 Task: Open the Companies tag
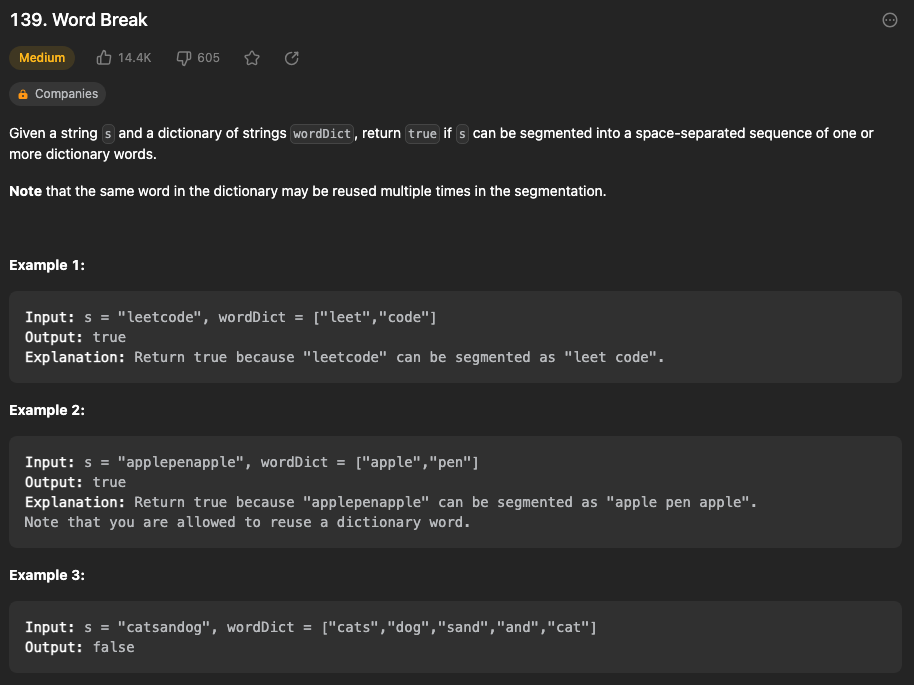pos(57,94)
